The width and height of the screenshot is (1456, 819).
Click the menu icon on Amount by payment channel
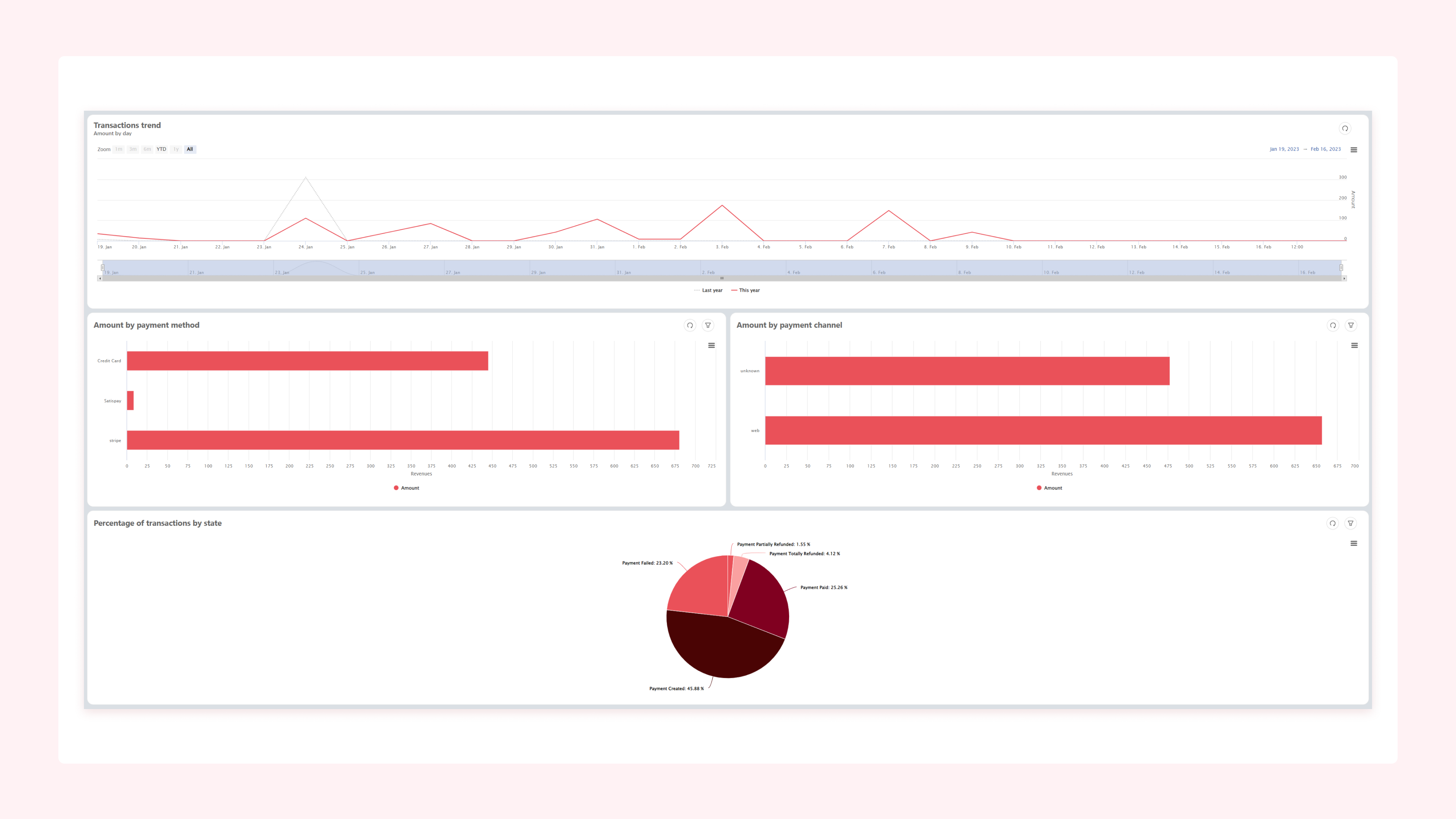1354,345
